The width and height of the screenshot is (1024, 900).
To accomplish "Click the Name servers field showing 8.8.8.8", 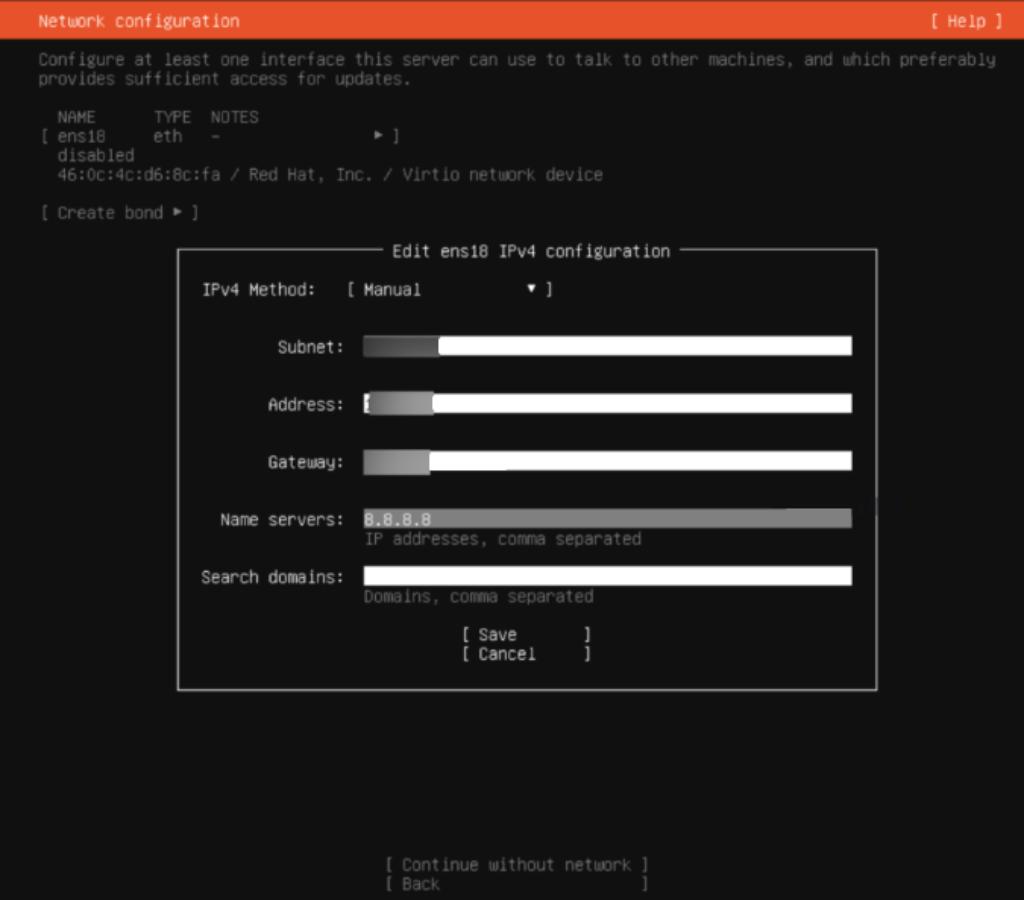I will click(607, 518).
